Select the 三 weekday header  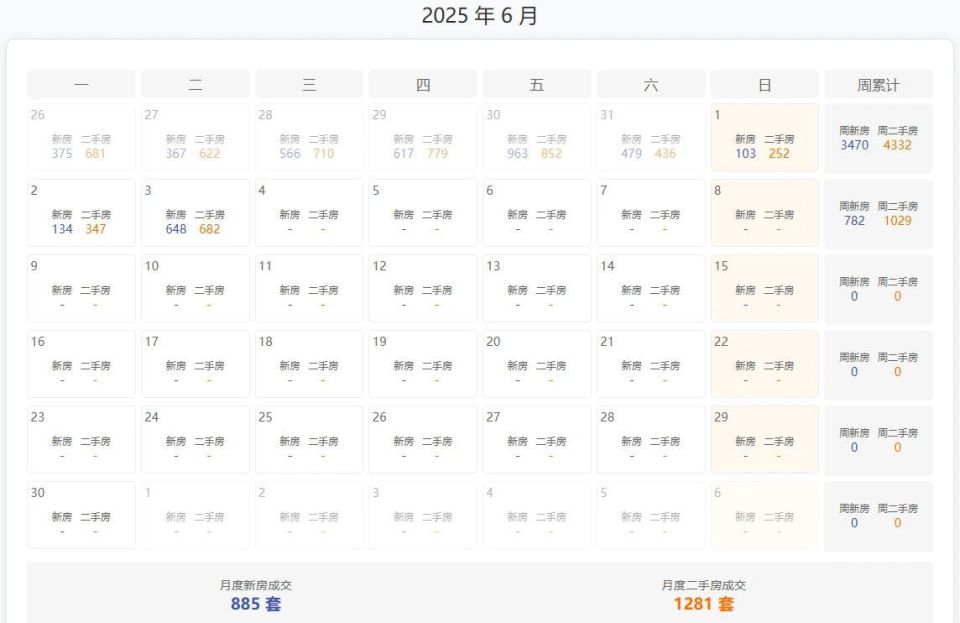tap(309, 84)
